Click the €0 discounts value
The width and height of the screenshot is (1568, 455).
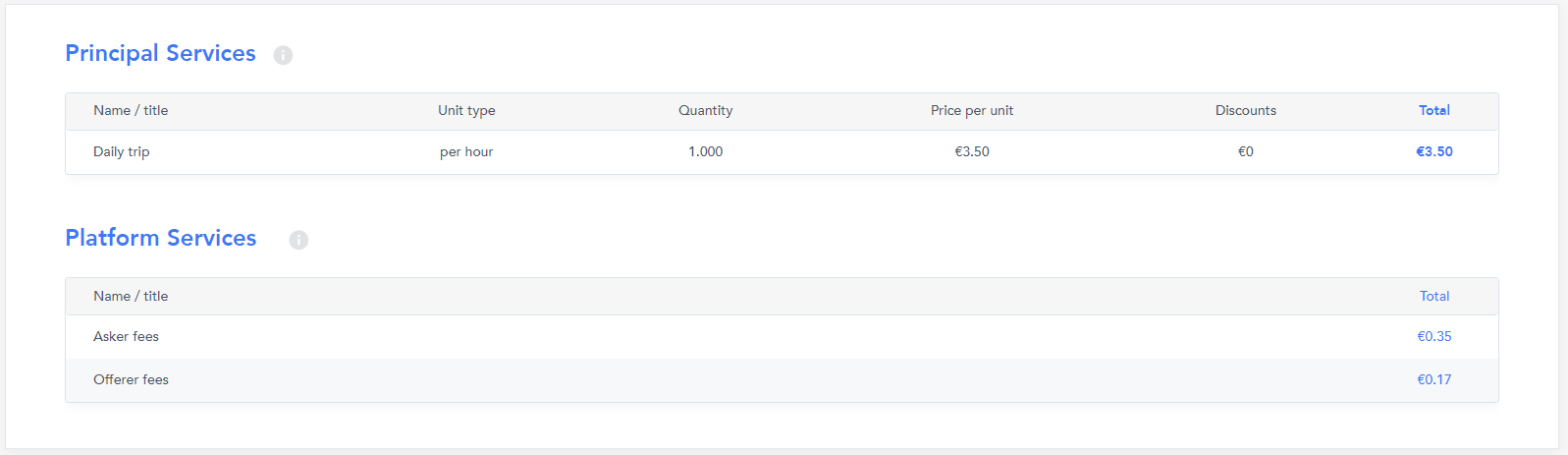pyautogui.click(x=1245, y=151)
